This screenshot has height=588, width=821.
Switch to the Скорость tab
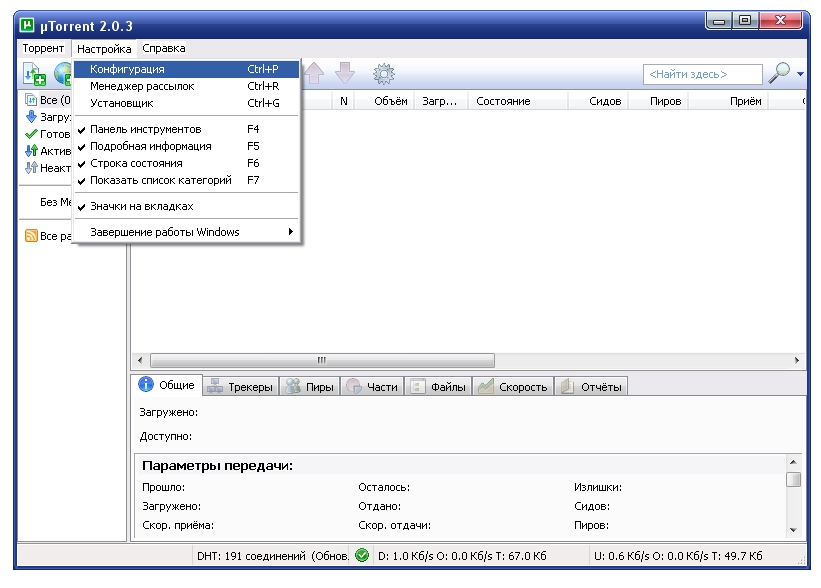coord(513,387)
